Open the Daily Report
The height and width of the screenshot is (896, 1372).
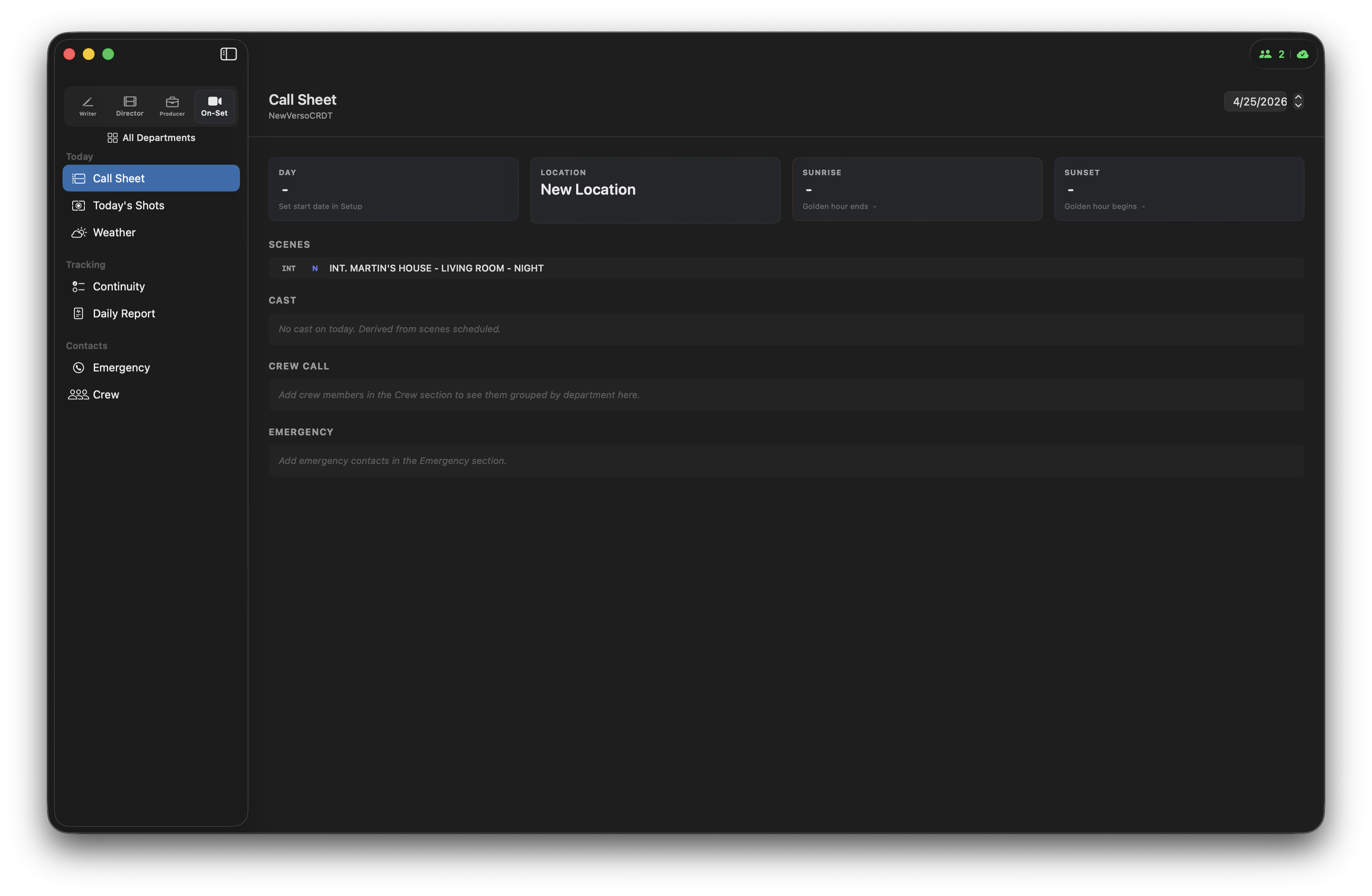(123, 314)
